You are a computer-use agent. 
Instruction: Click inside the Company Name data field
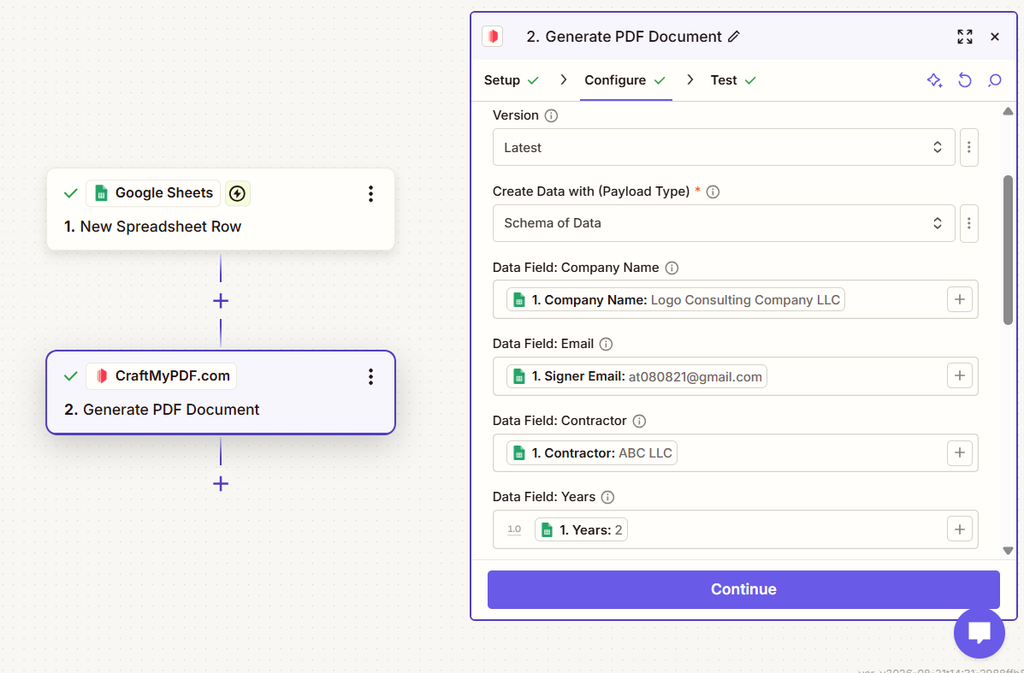(735, 300)
